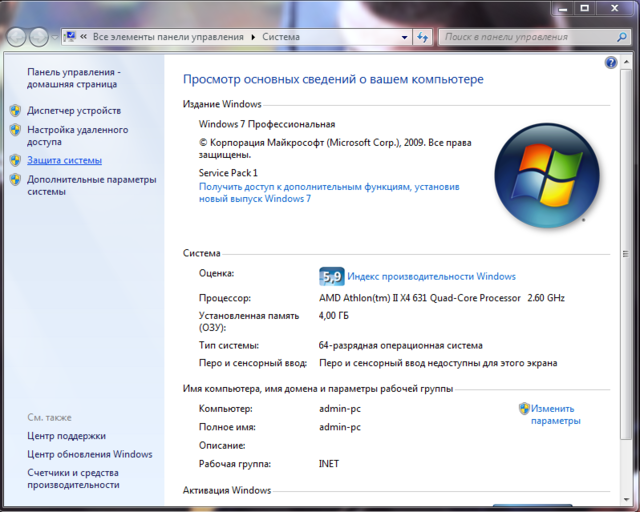Click the magnifier search icon

pyautogui.click(x=622, y=37)
